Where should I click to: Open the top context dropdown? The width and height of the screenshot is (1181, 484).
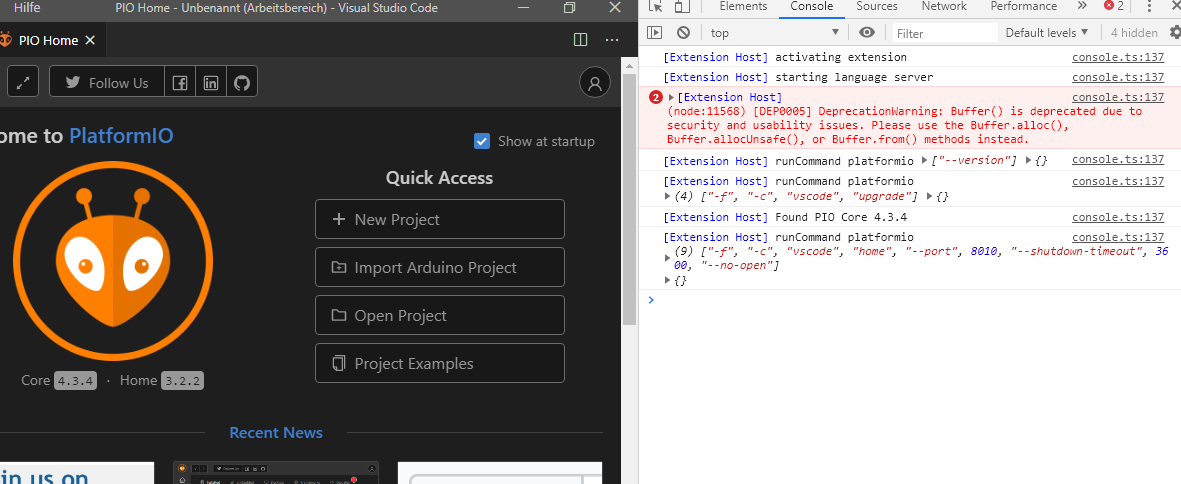774,32
